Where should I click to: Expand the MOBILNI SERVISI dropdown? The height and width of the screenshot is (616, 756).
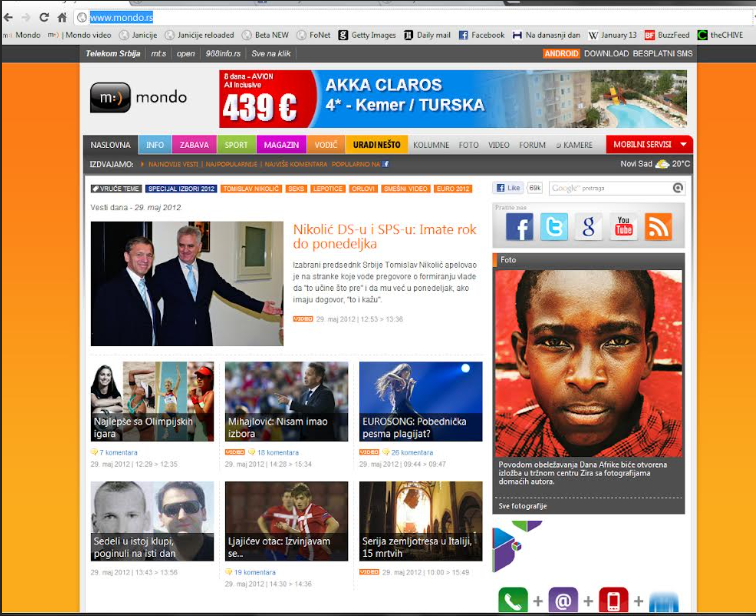pyautogui.click(x=649, y=145)
